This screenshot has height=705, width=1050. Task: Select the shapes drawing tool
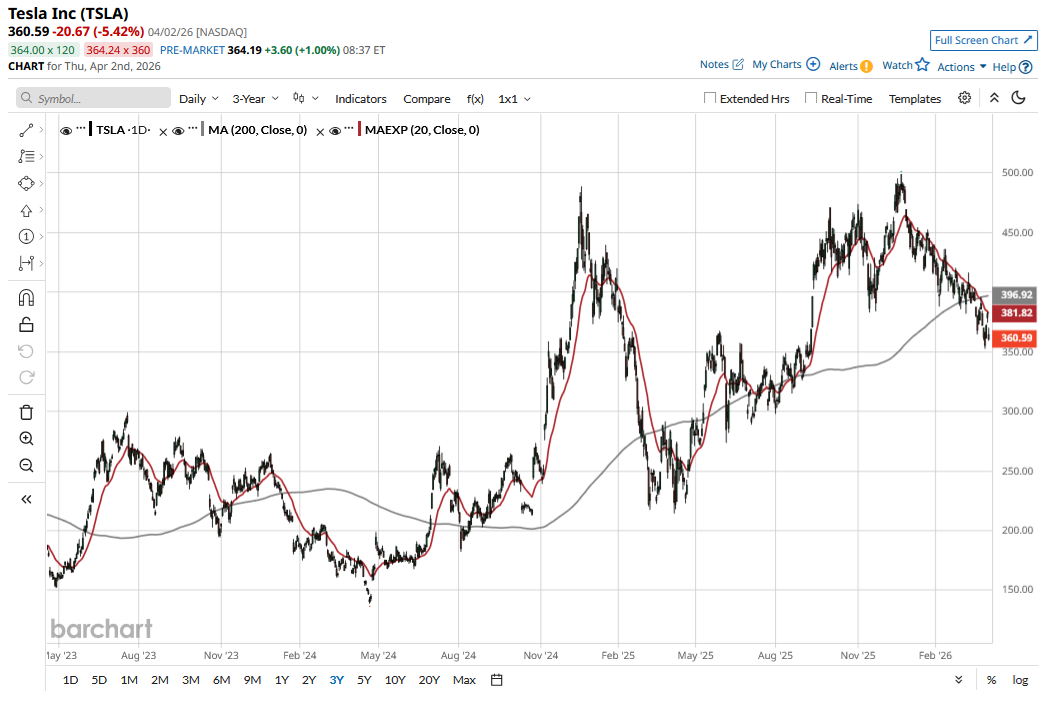(26, 183)
